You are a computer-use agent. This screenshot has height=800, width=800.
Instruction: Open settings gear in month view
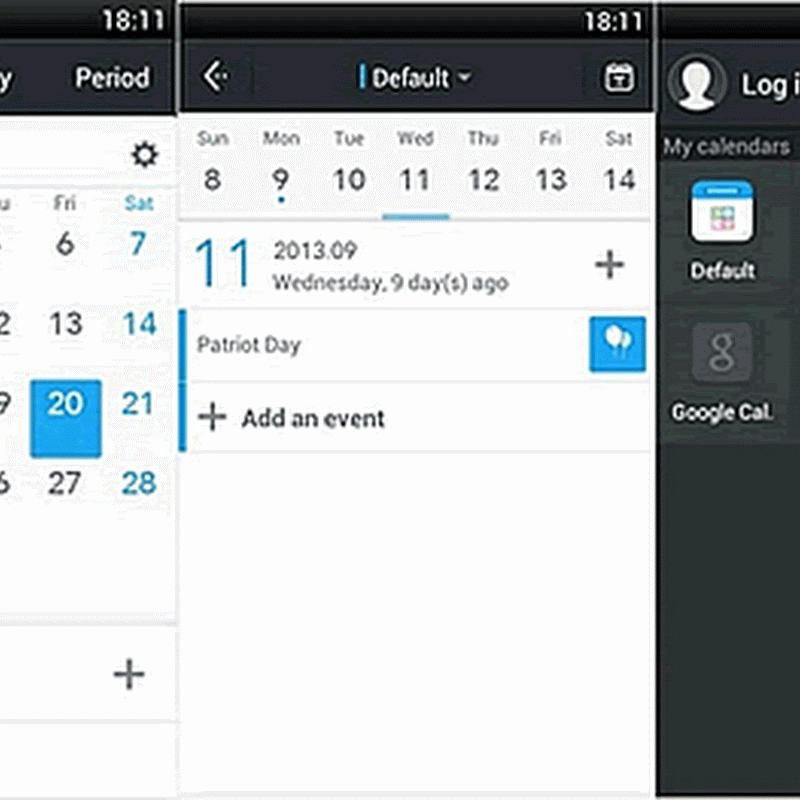145,155
